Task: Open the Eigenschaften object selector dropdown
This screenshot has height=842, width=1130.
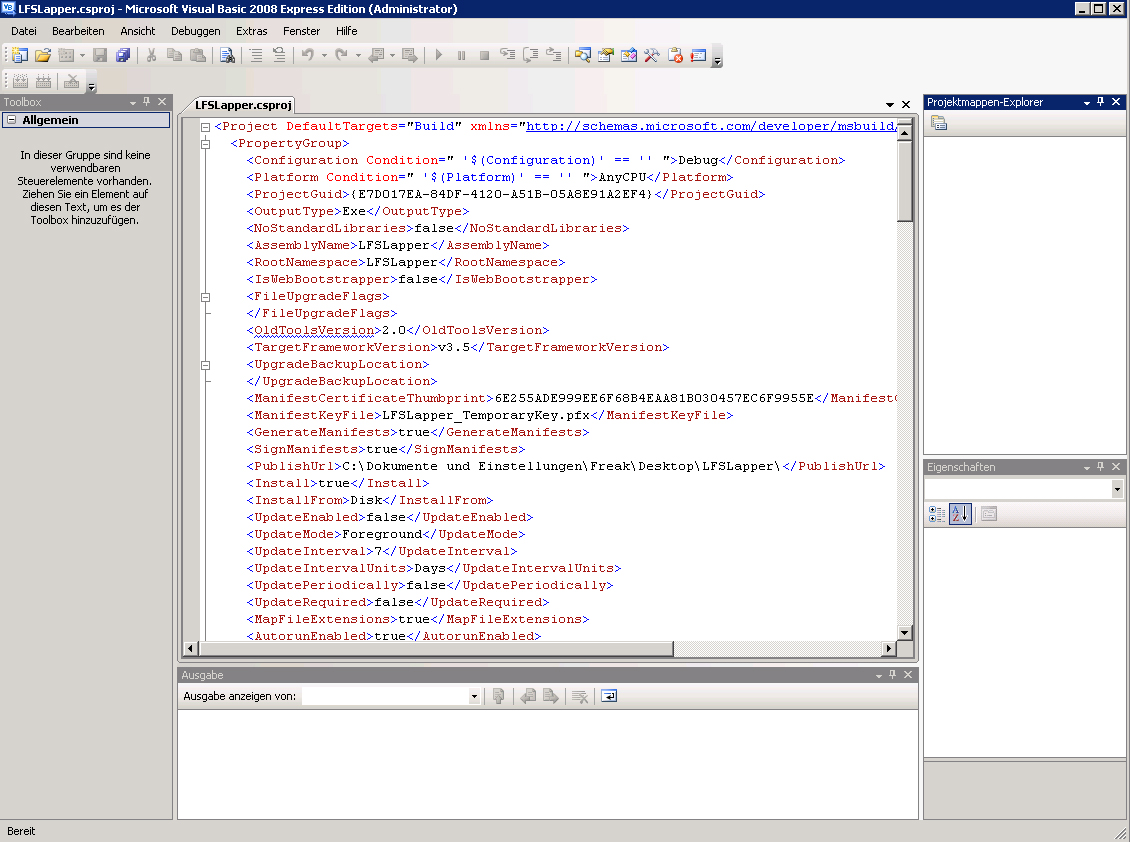Action: [x=1117, y=489]
